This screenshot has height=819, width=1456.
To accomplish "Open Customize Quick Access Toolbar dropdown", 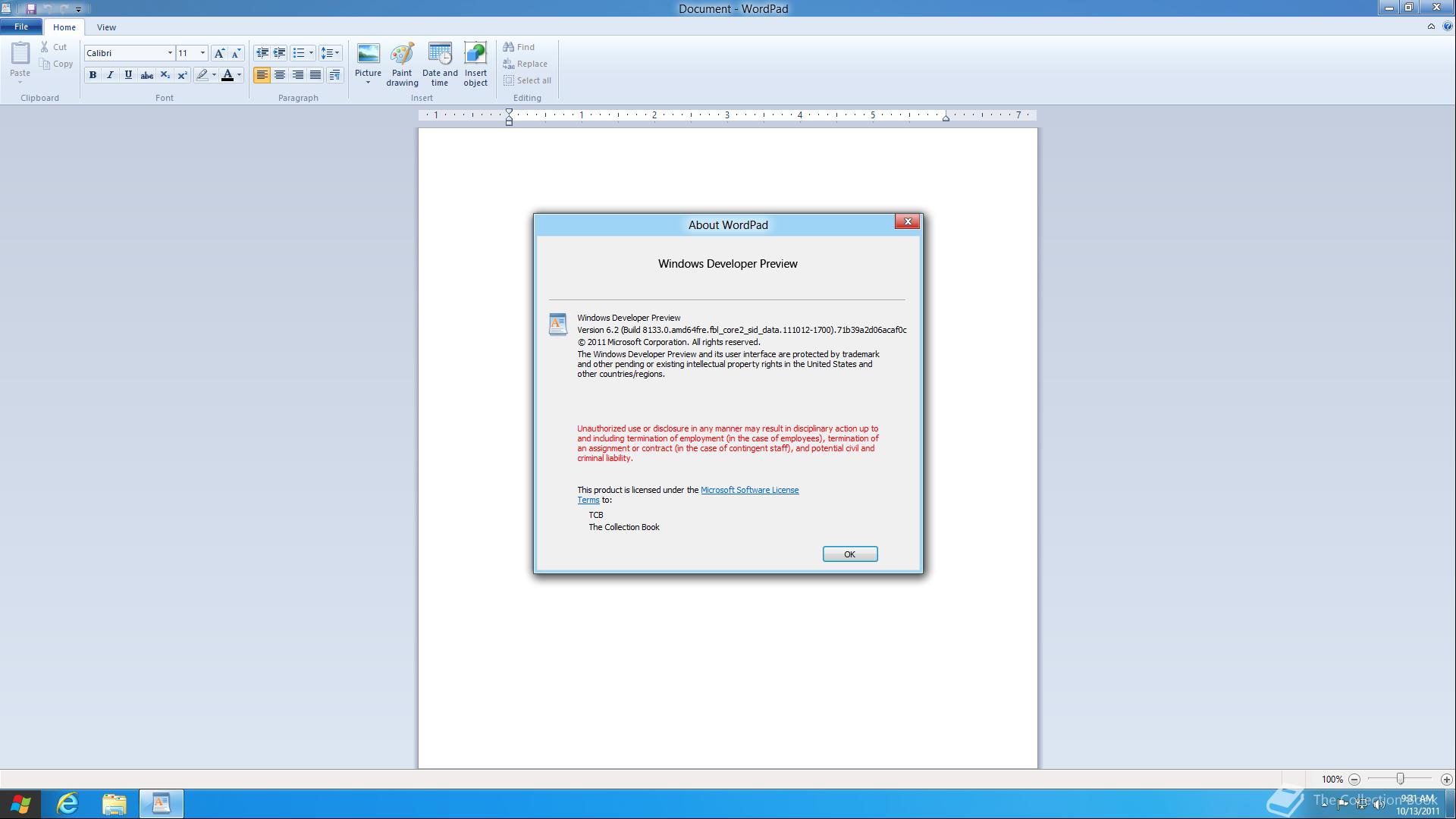I will tap(78, 10).
